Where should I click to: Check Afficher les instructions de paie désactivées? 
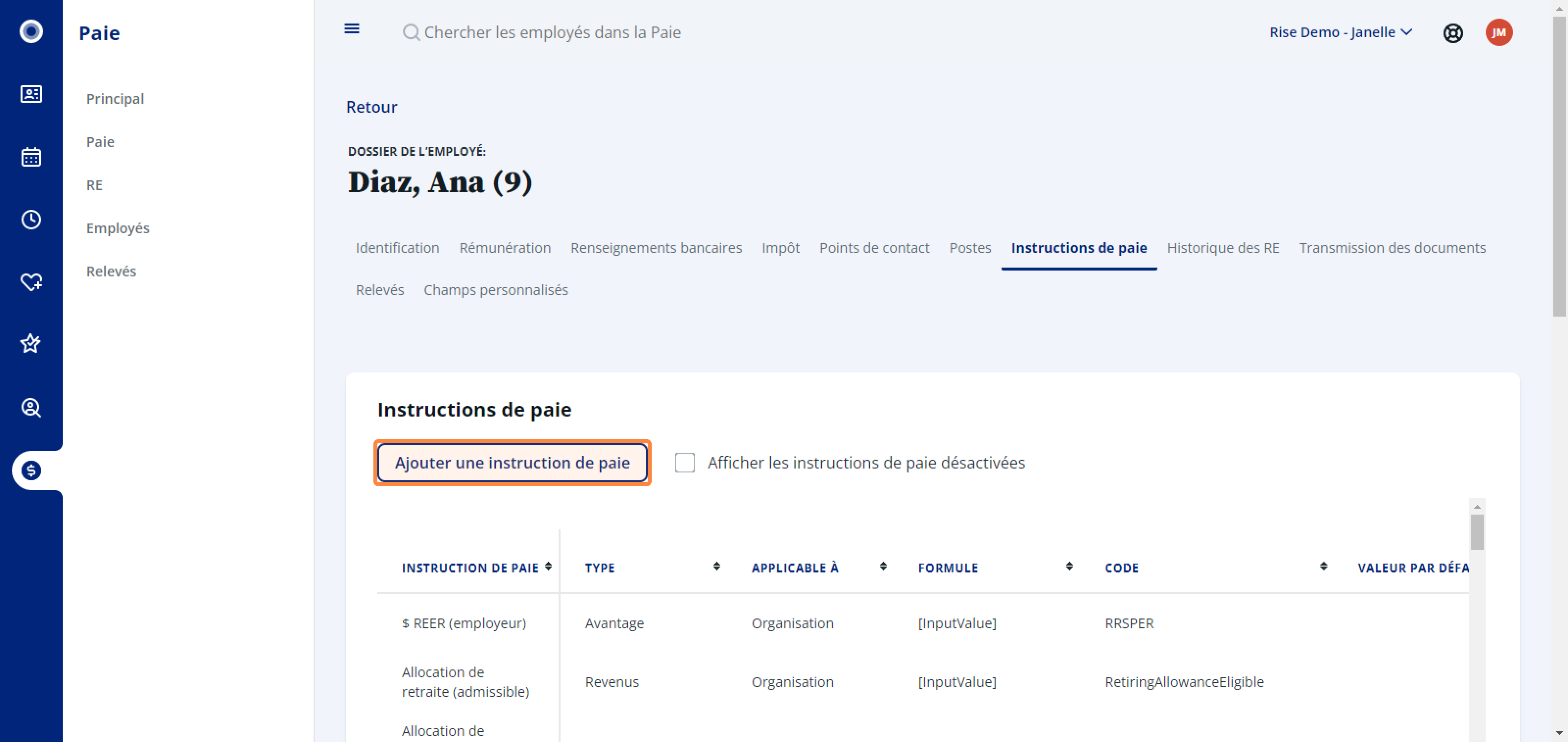[x=685, y=463]
